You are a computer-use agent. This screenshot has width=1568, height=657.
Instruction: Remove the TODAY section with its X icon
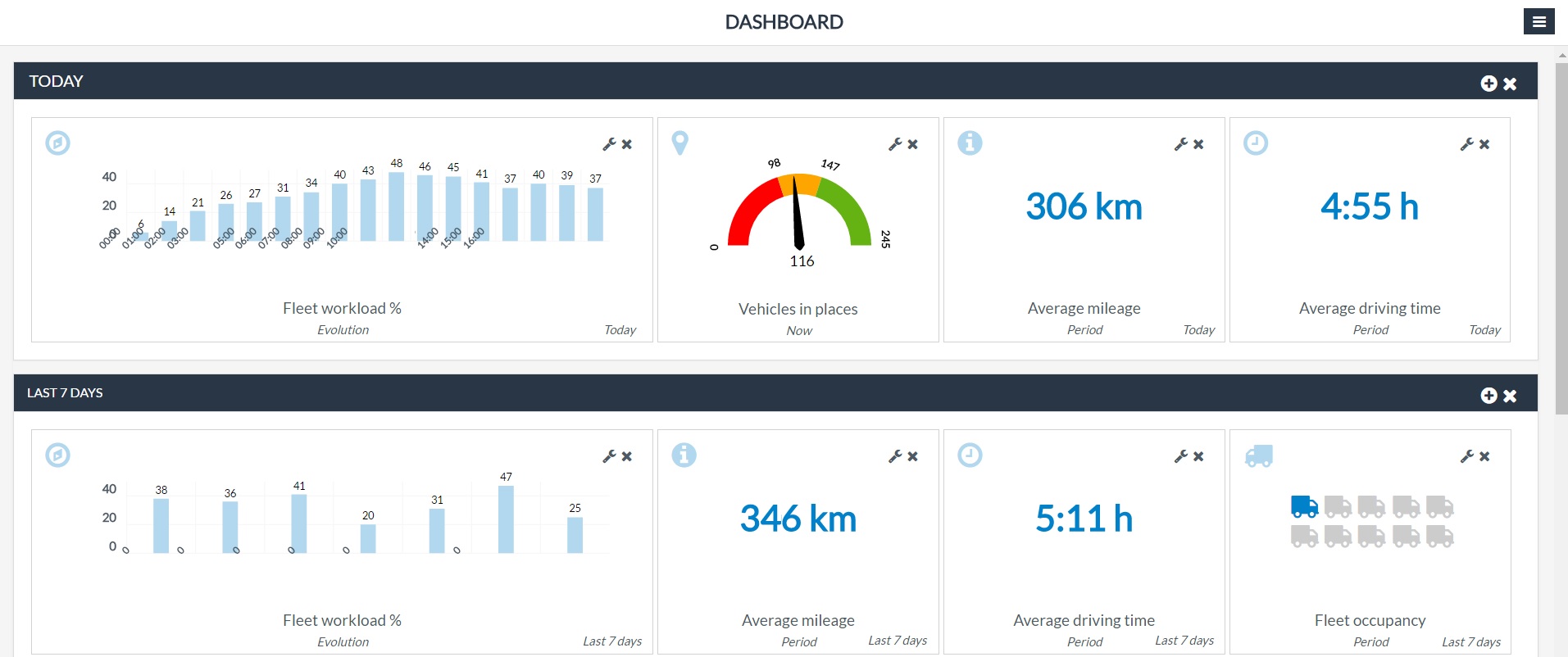click(1510, 84)
